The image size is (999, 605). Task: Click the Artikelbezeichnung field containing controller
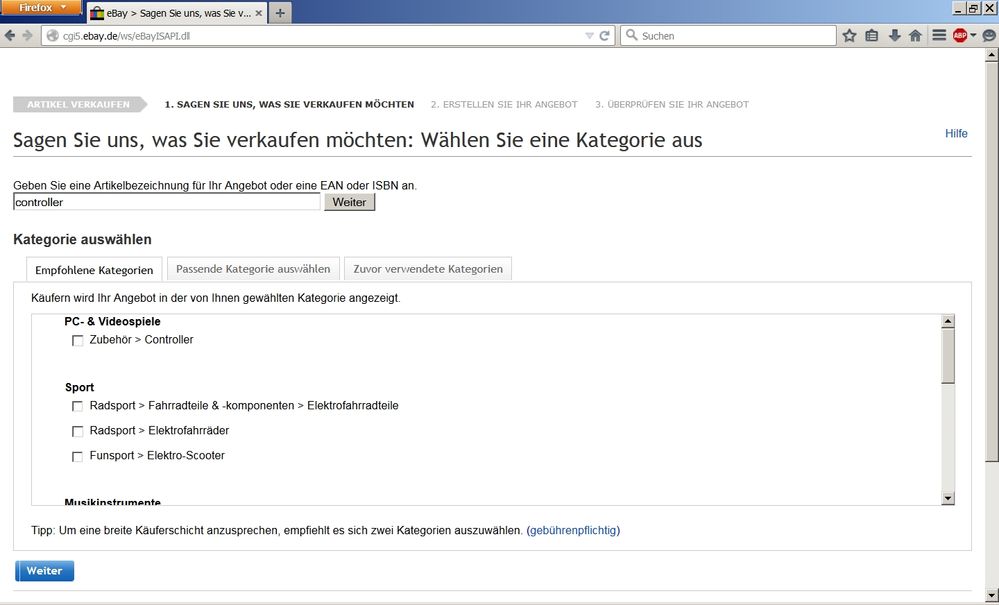point(166,202)
